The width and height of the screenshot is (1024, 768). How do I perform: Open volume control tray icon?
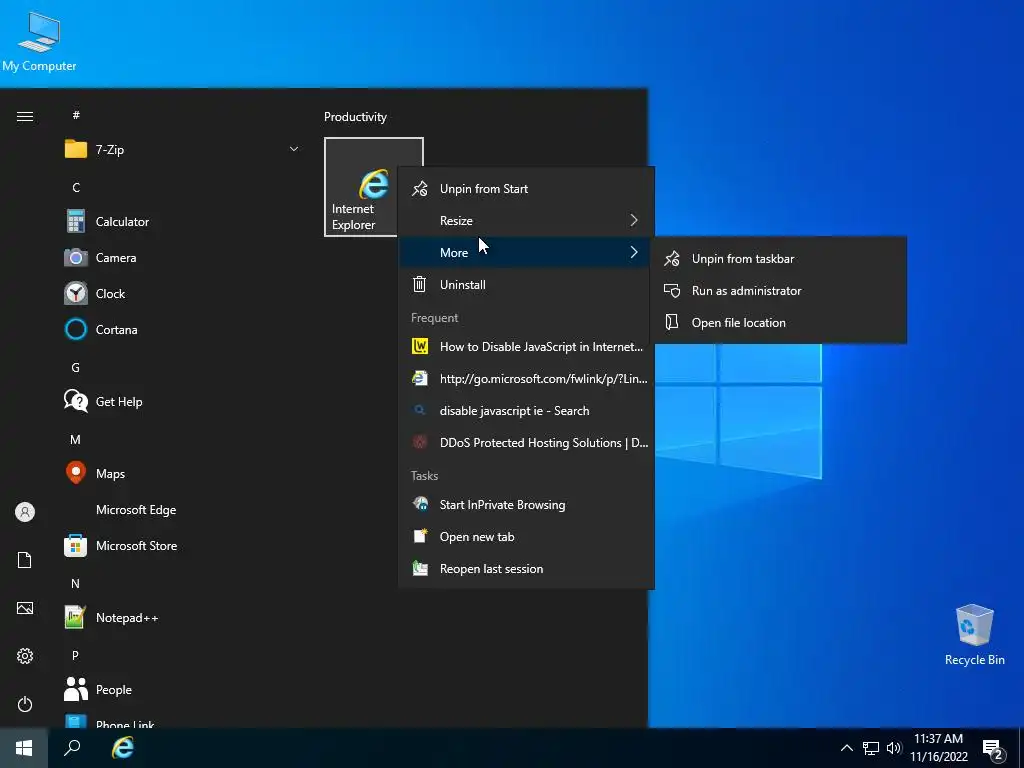coord(894,748)
